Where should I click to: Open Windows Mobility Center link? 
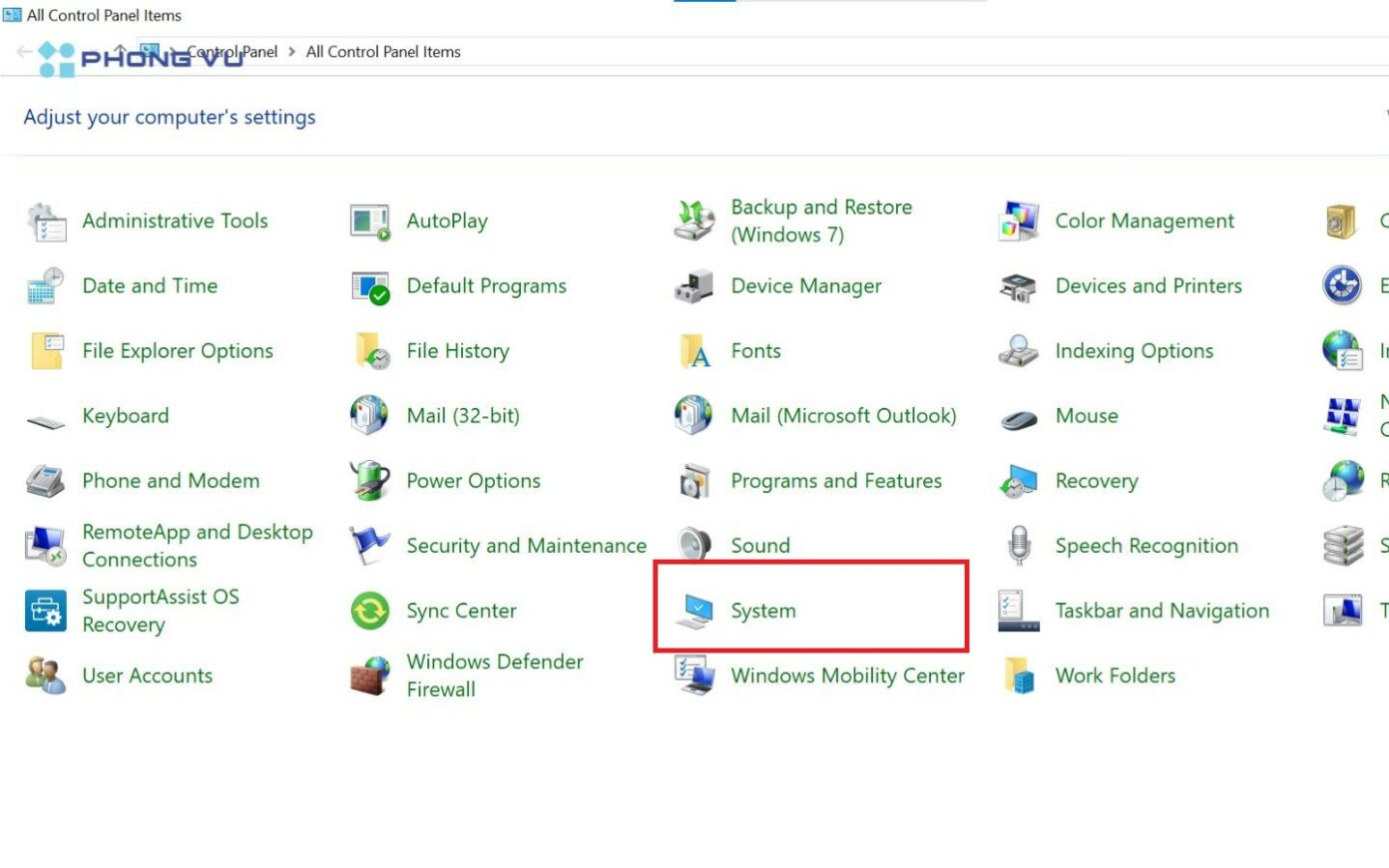(847, 675)
